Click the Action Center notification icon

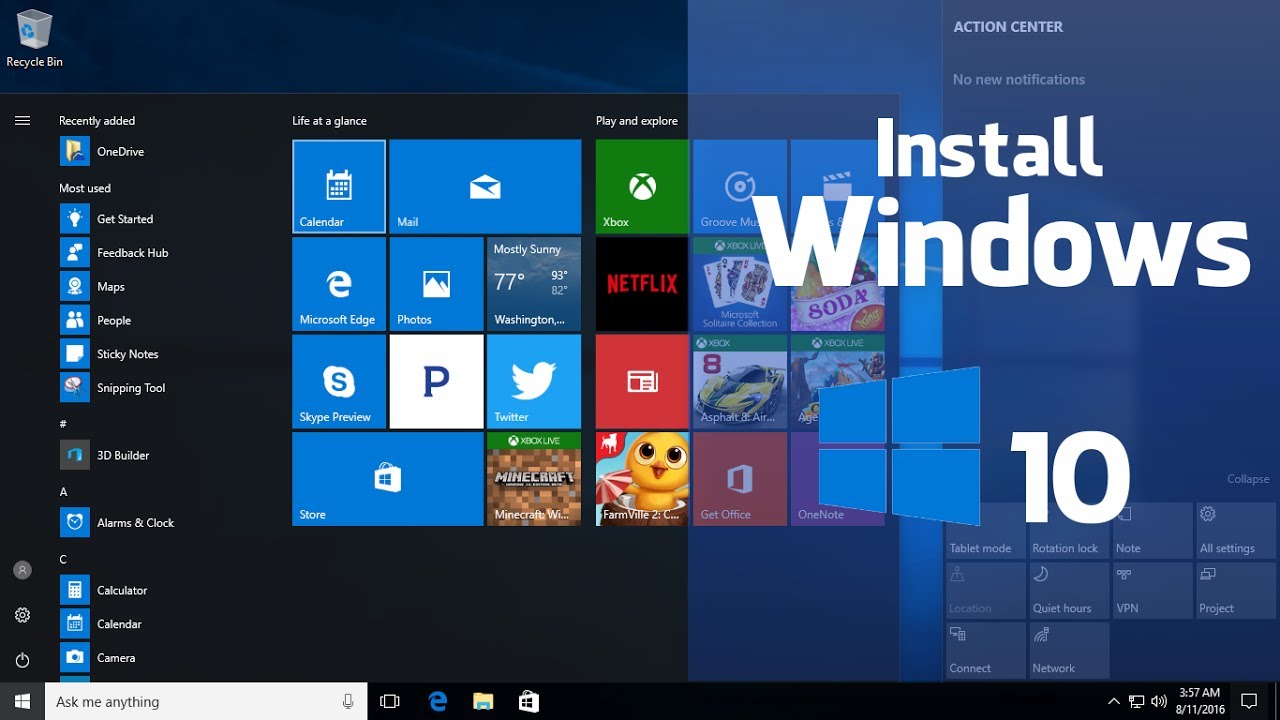(x=1249, y=701)
